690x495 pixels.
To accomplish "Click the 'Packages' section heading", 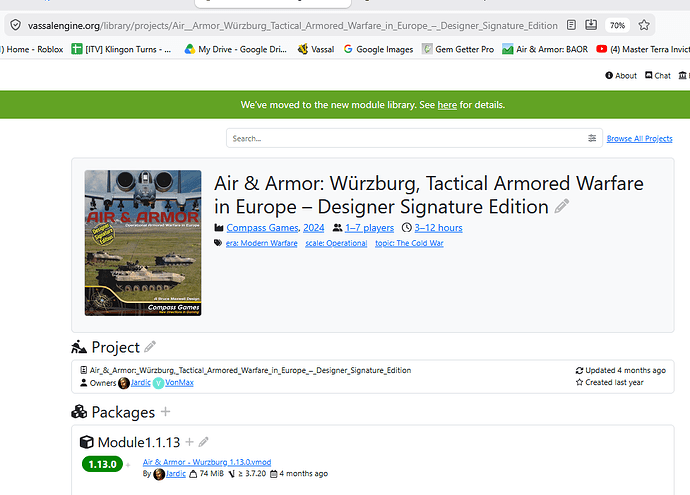I will click(123, 412).
